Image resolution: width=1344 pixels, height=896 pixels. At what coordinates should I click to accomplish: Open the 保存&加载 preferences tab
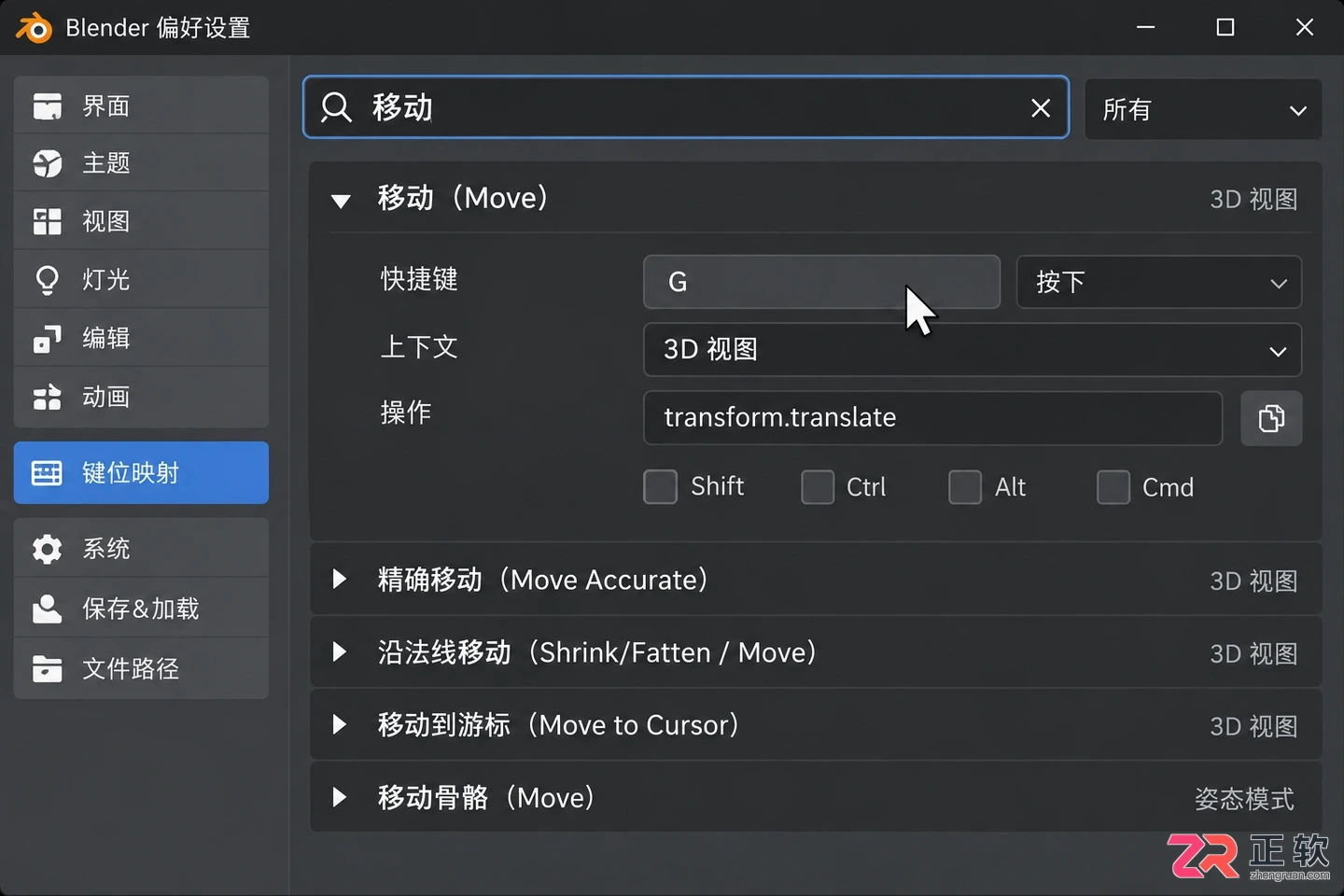(x=141, y=609)
